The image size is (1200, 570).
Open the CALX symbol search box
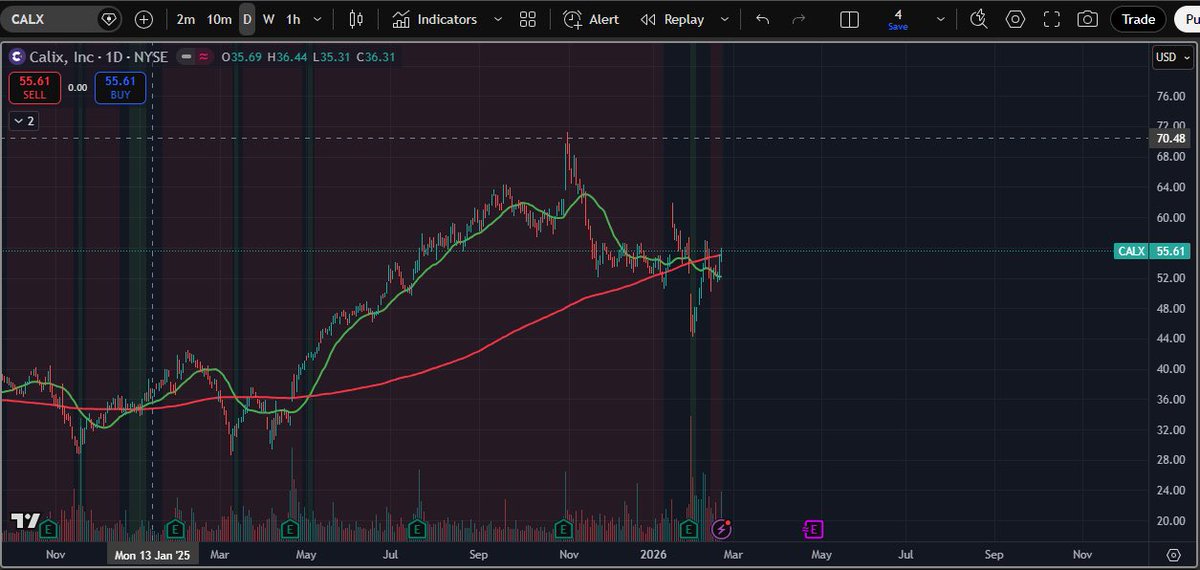[x=50, y=19]
